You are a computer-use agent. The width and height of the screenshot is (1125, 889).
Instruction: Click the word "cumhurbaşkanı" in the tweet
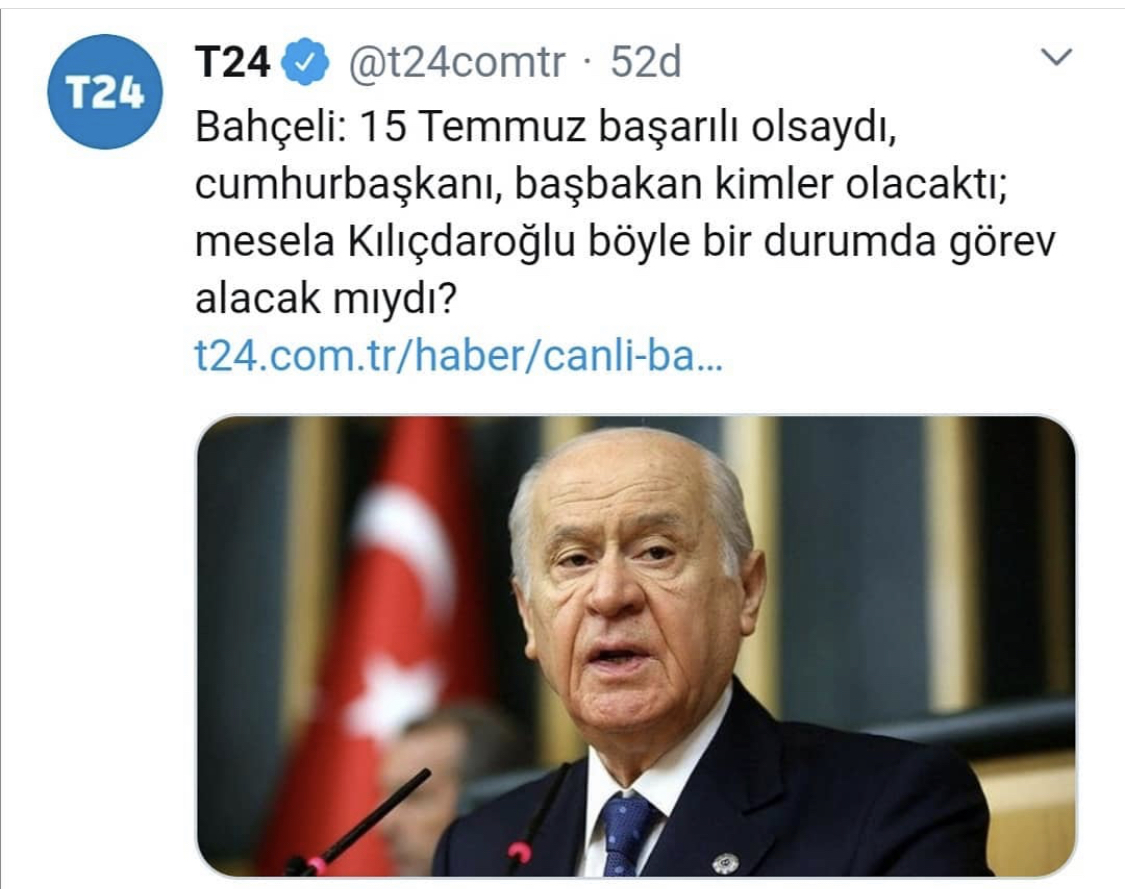349,186
